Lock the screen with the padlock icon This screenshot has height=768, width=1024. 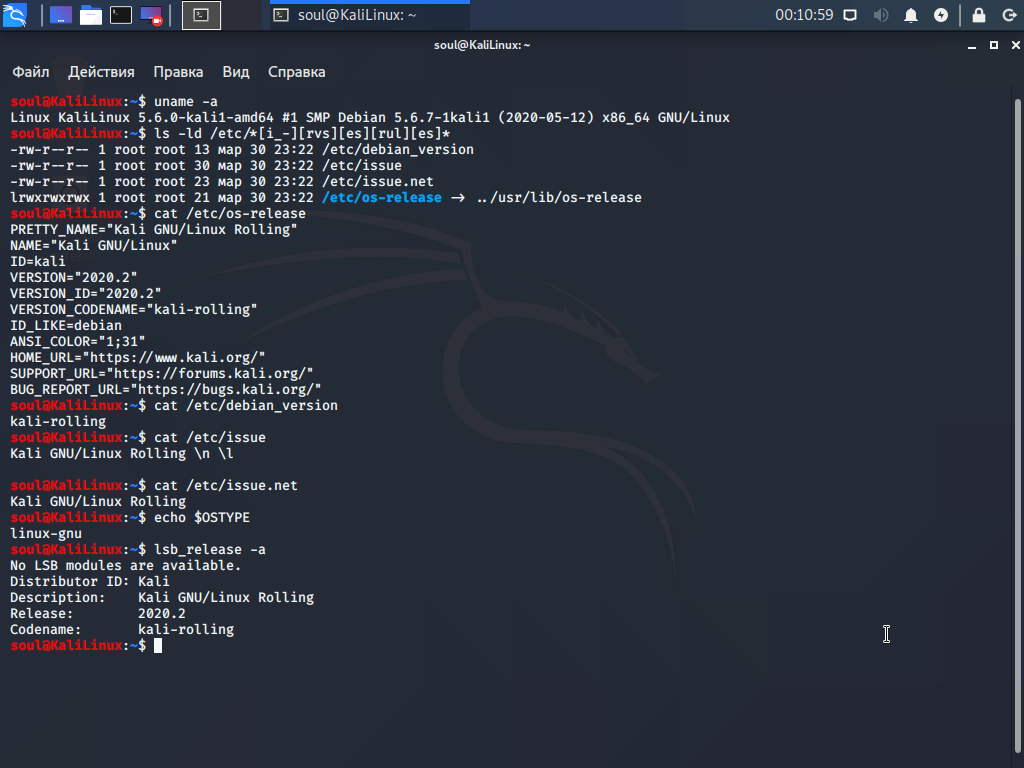979,15
